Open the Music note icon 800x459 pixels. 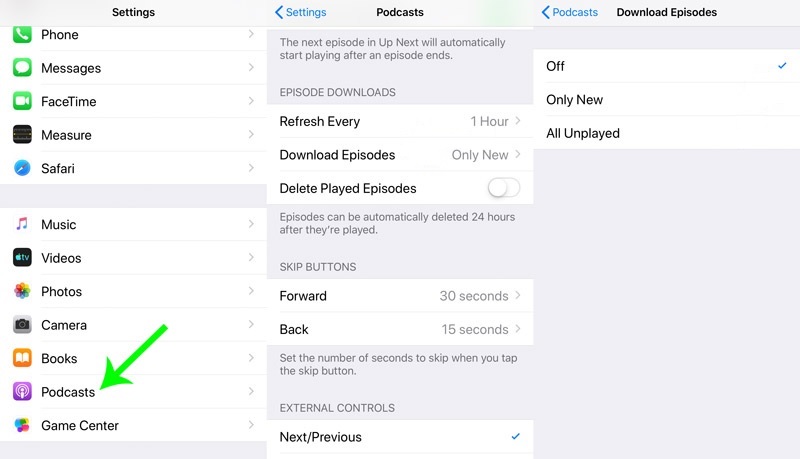pos(22,225)
